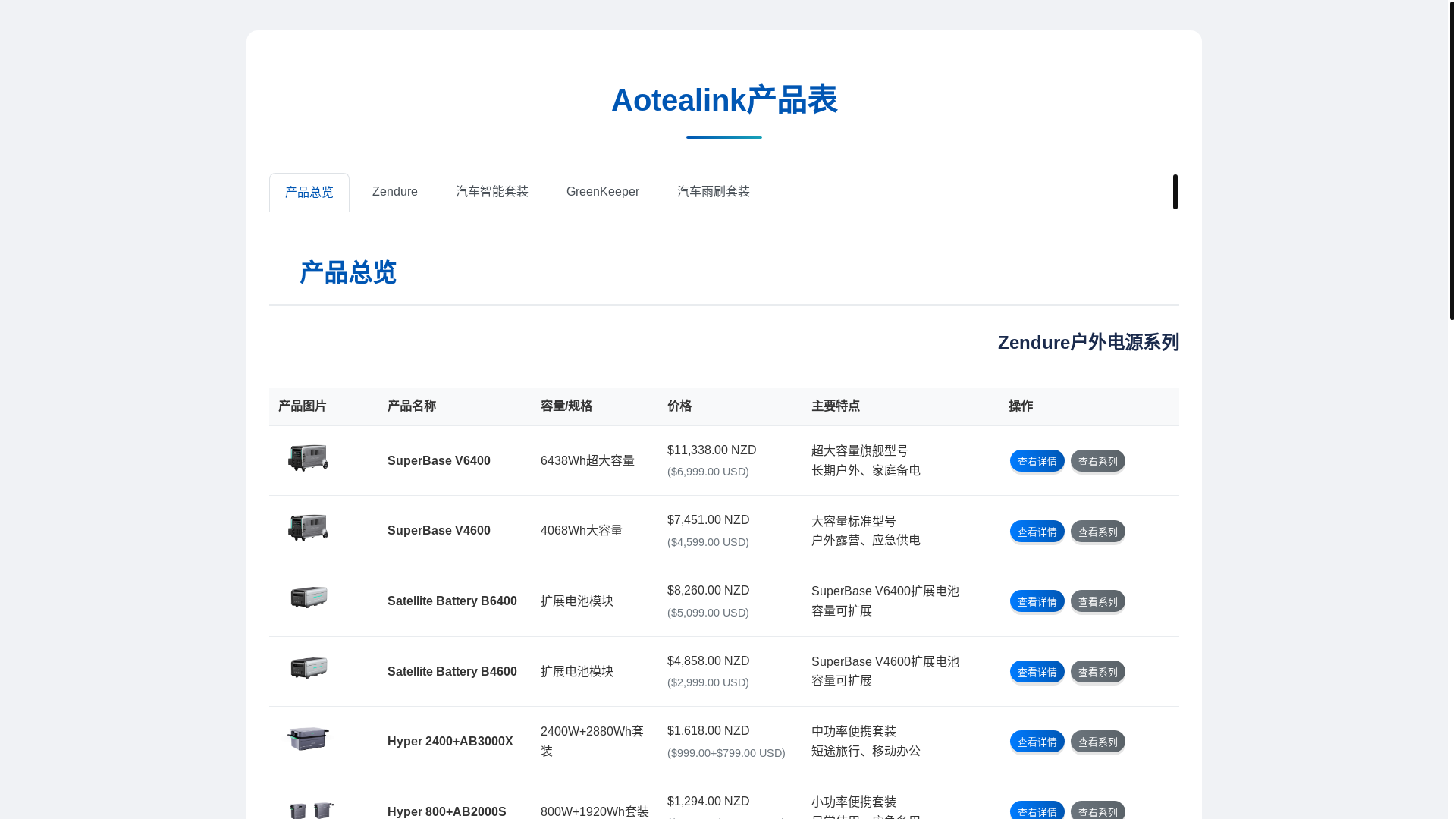Open the 产品总览 tab
The image size is (1456, 819).
point(309,192)
